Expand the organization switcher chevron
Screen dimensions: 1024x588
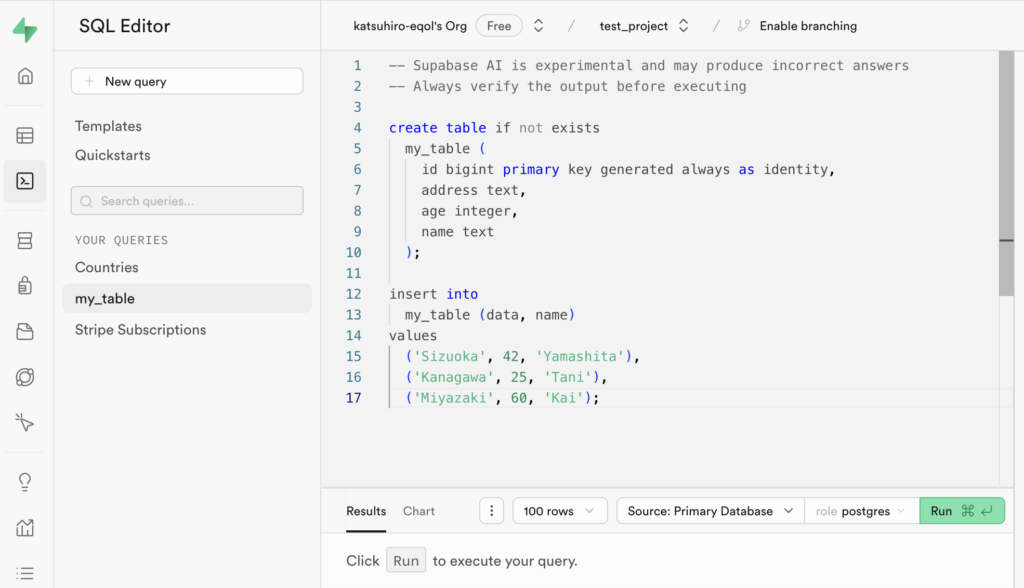(538, 26)
